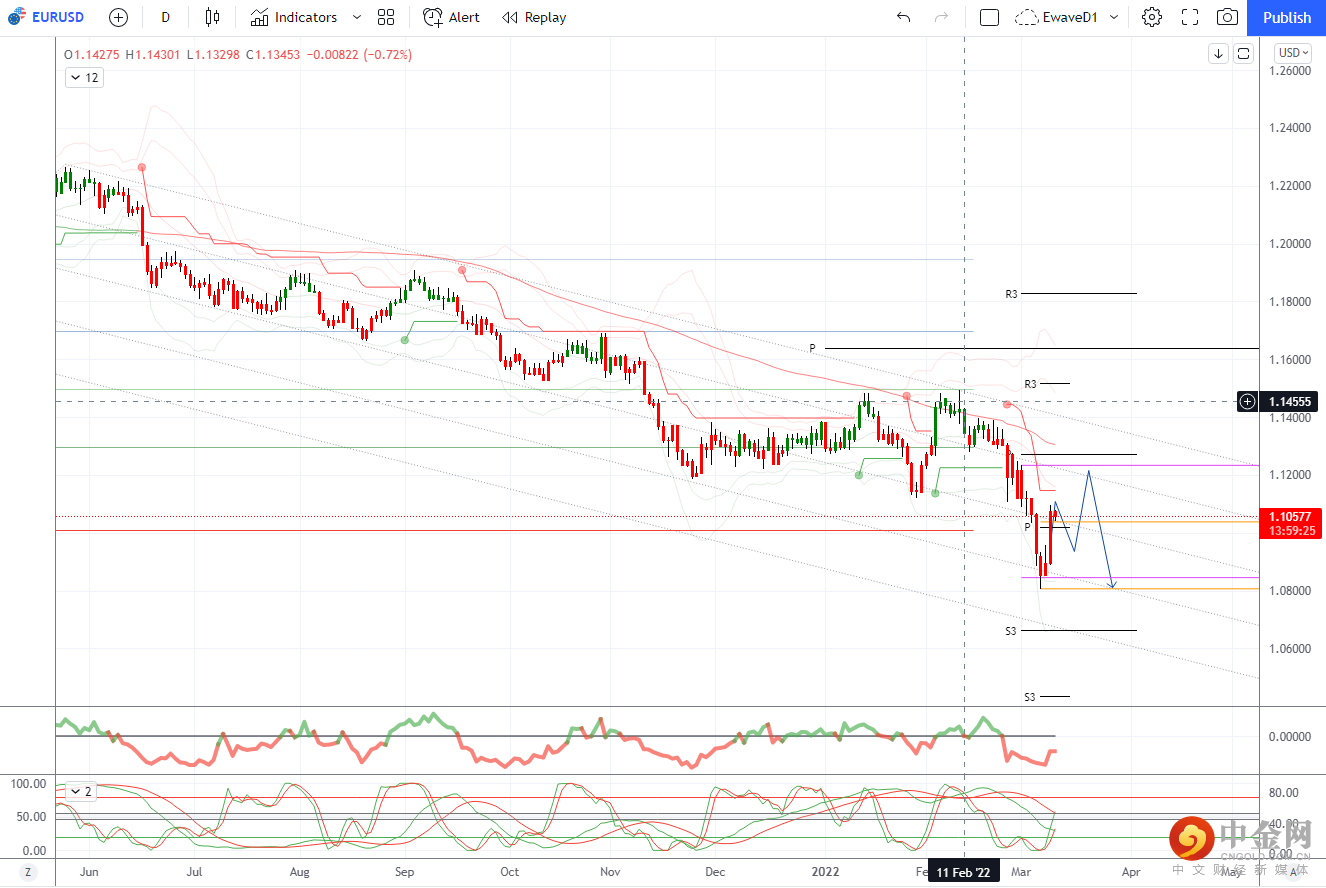The height and width of the screenshot is (888, 1326).
Task: Open the candlestick chart type selector
Action: [211, 17]
